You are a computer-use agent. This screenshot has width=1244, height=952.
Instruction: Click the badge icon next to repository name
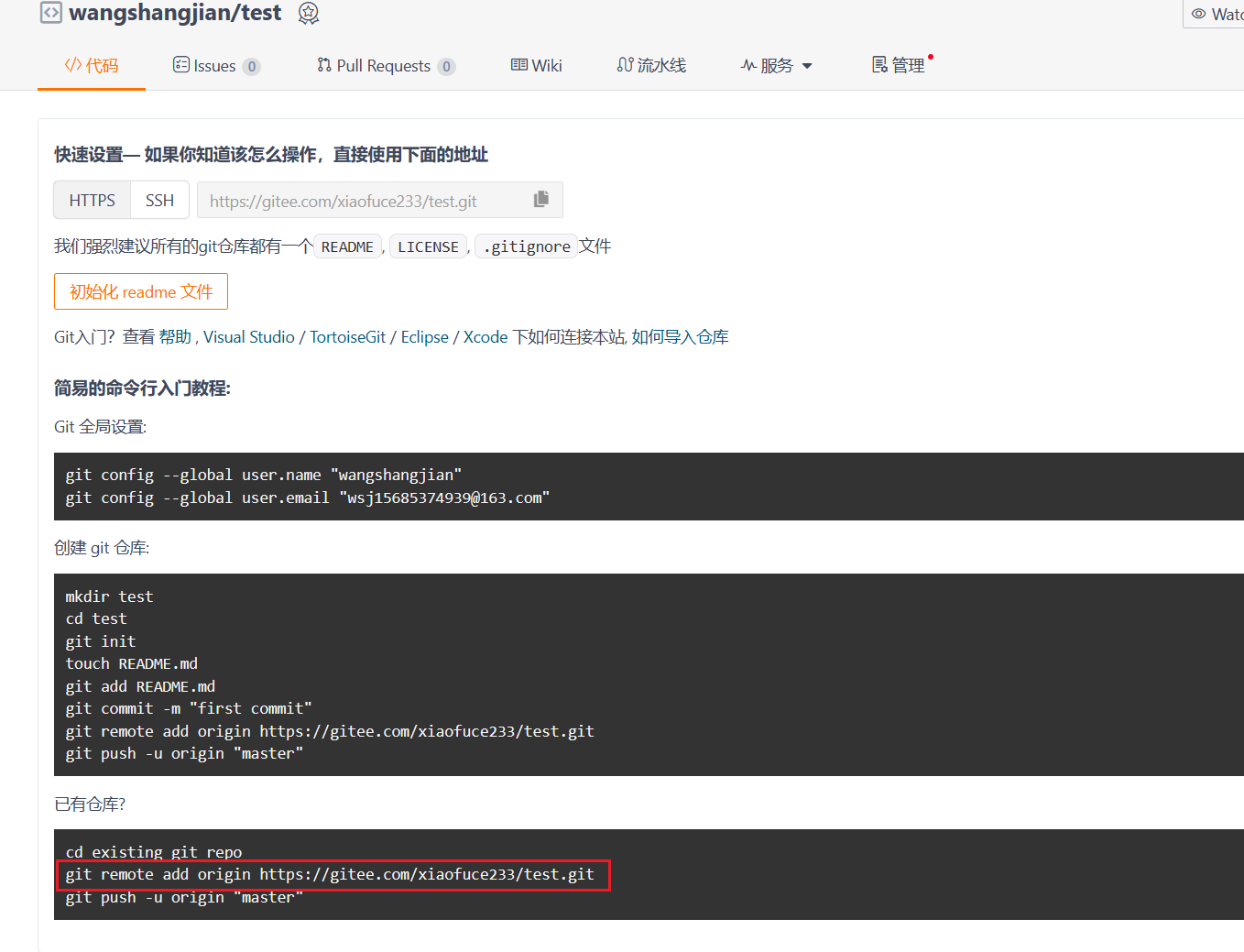[309, 13]
